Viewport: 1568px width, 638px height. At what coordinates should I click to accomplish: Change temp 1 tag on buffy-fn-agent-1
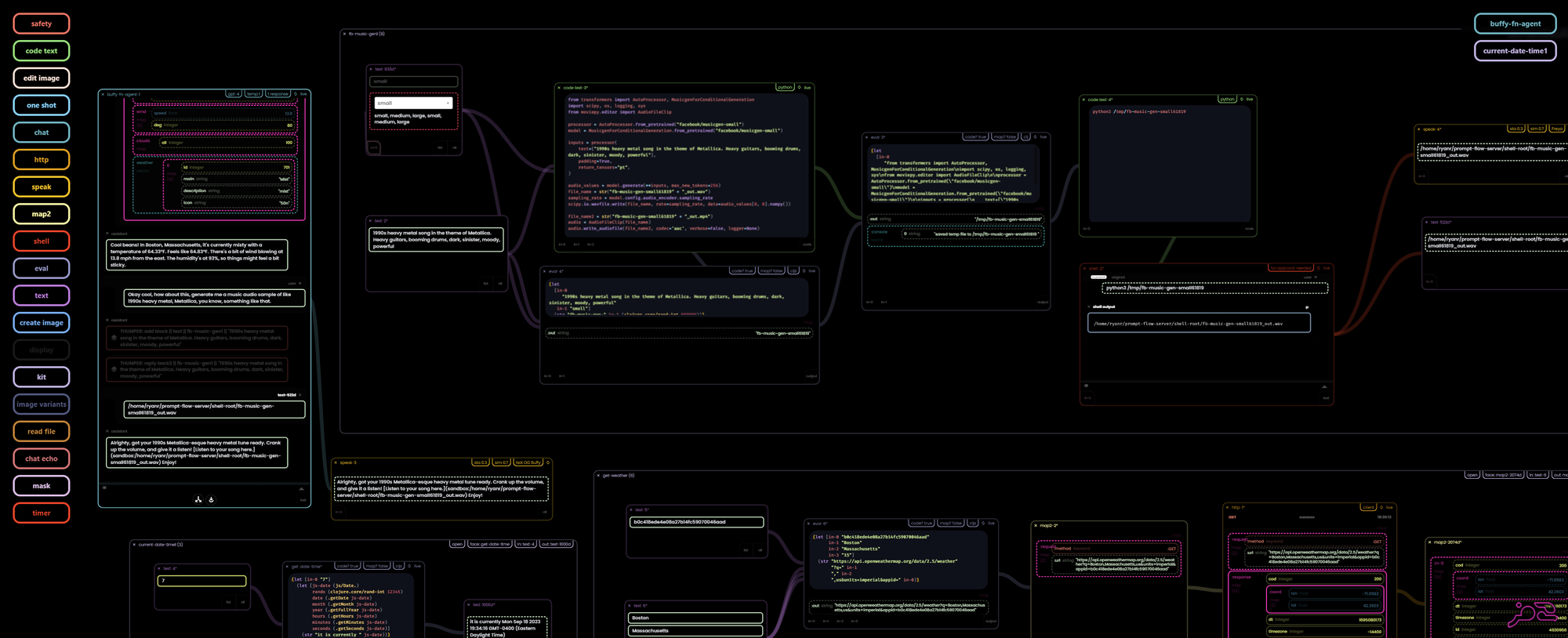pos(253,94)
